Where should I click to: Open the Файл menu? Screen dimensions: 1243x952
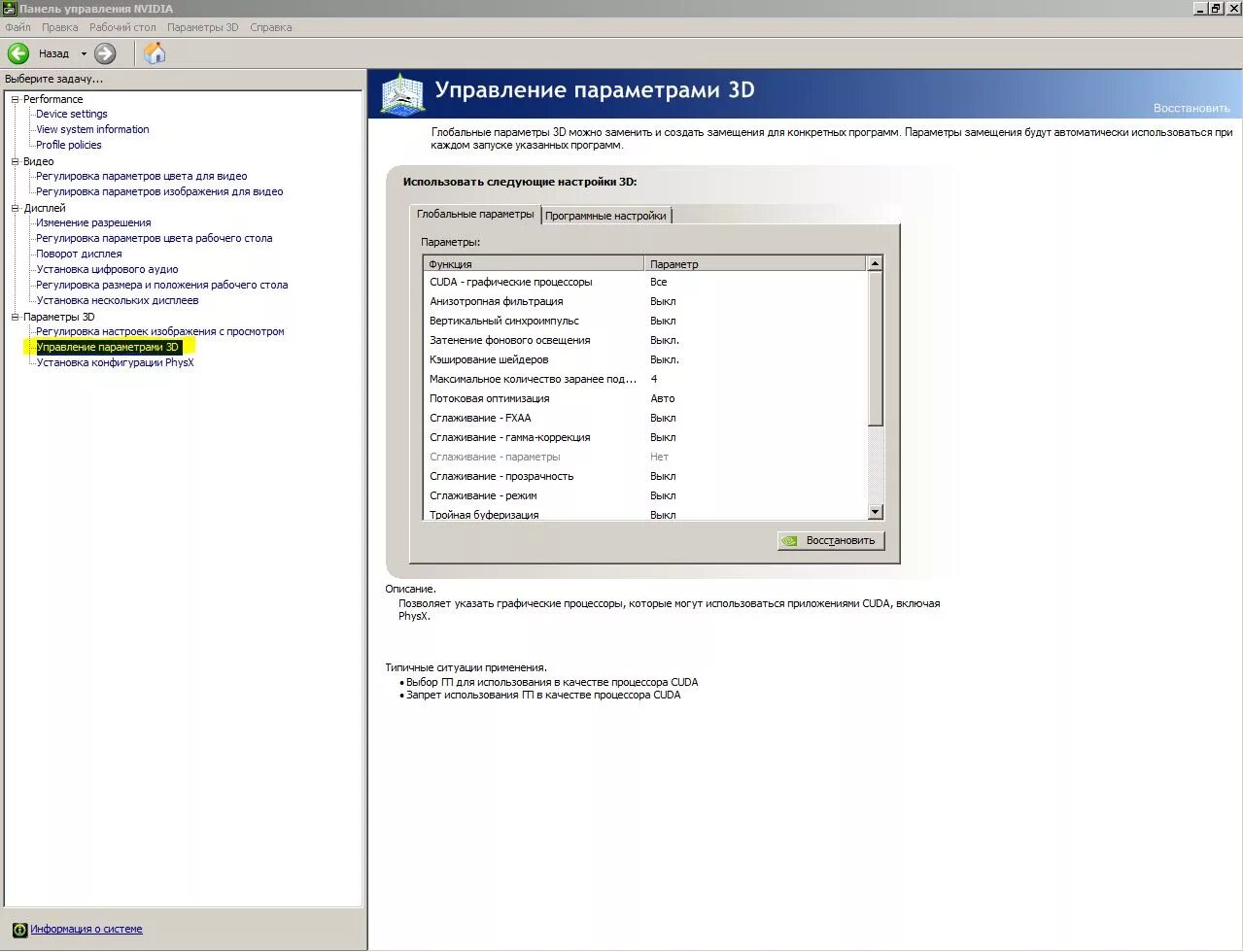[x=17, y=27]
